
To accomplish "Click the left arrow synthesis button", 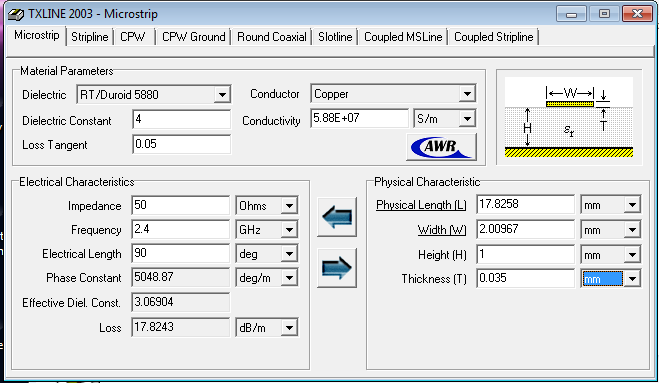I will 337,217.
